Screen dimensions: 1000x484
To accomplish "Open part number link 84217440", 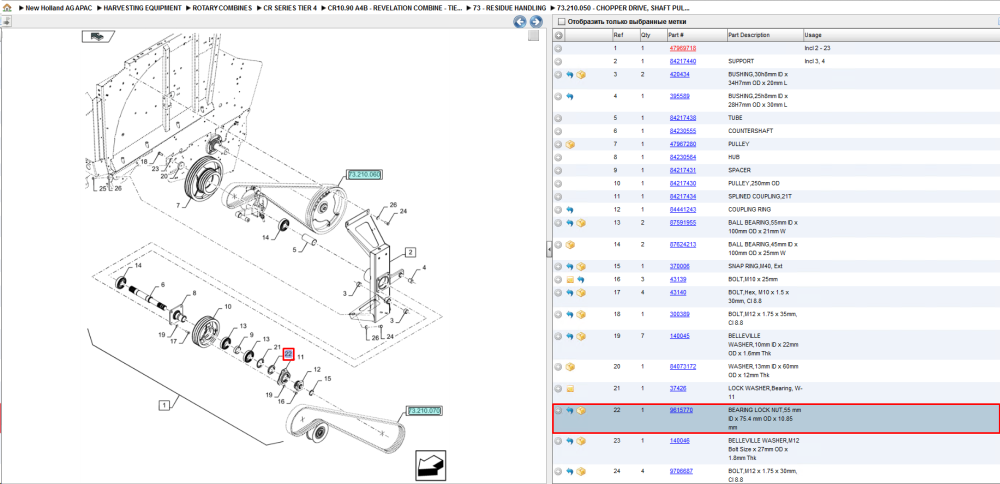I will click(682, 62).
